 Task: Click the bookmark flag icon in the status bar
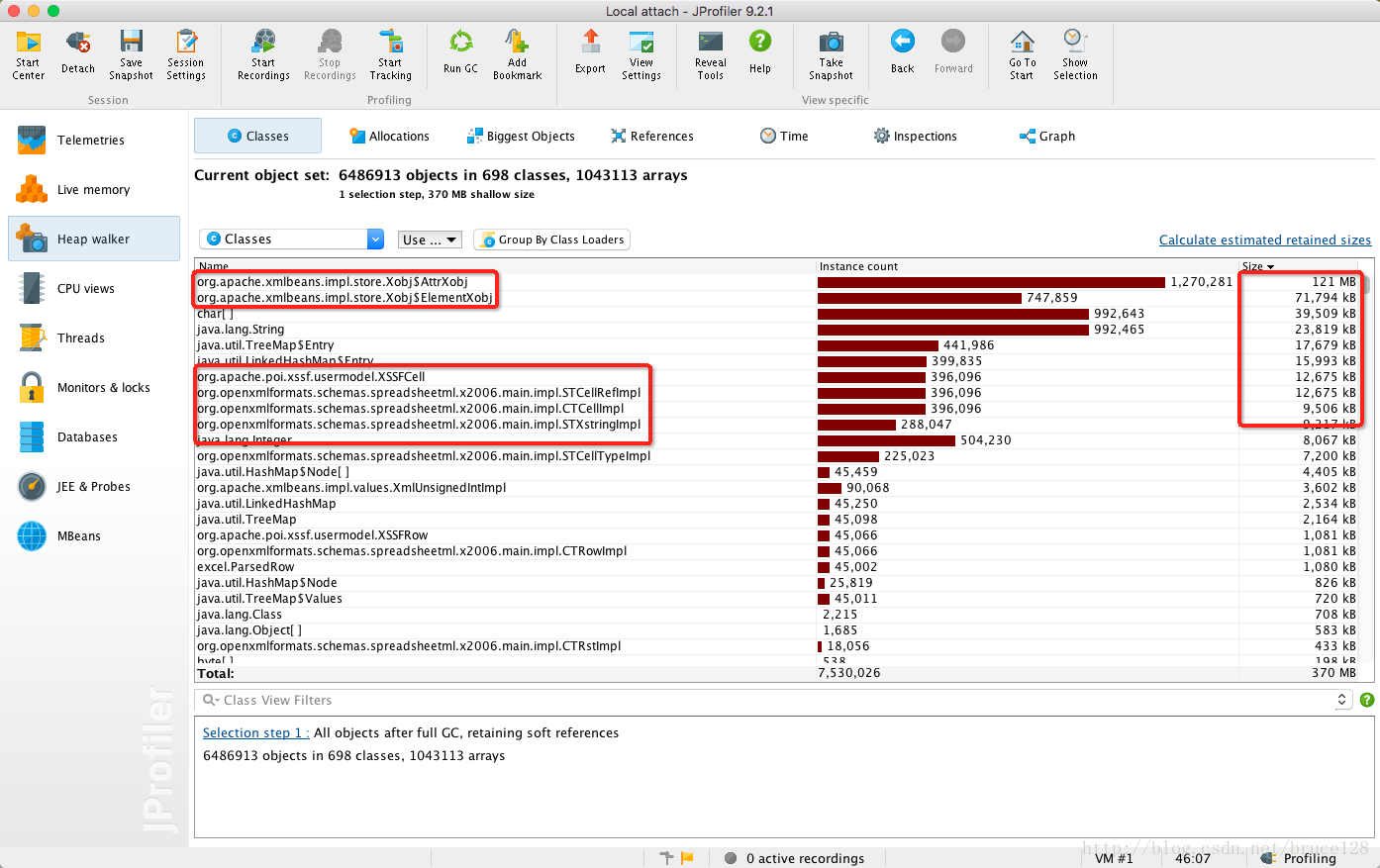(x=687, y=858)
